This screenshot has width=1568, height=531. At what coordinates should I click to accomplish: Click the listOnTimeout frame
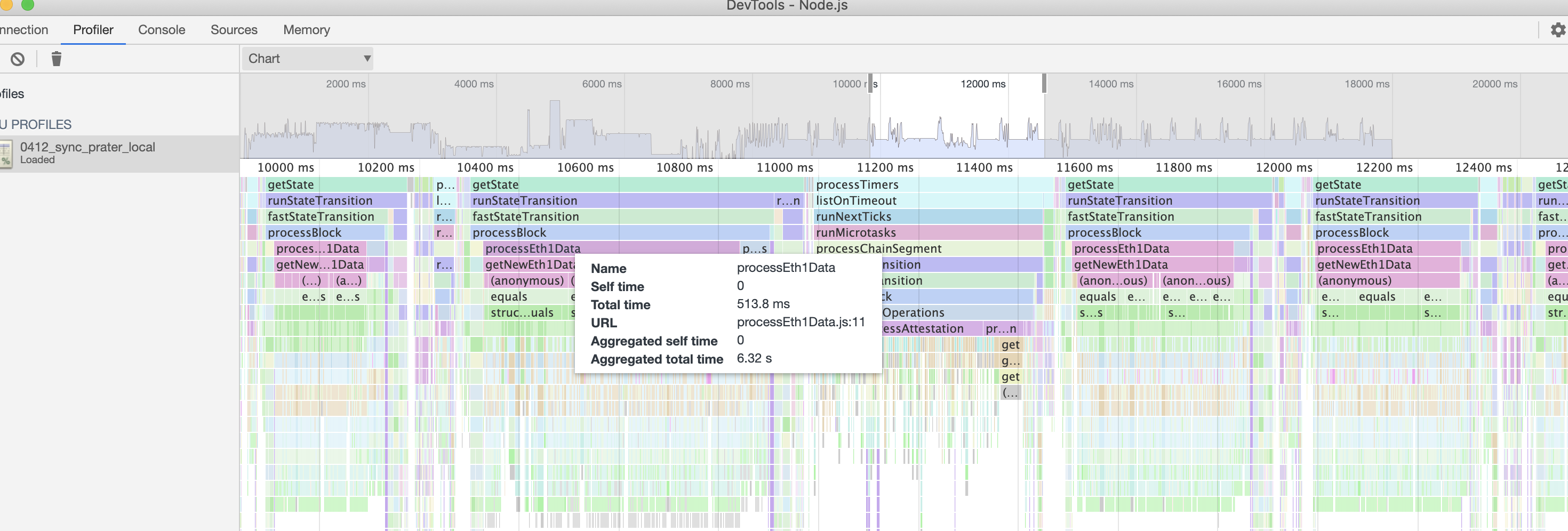(856, 200)
